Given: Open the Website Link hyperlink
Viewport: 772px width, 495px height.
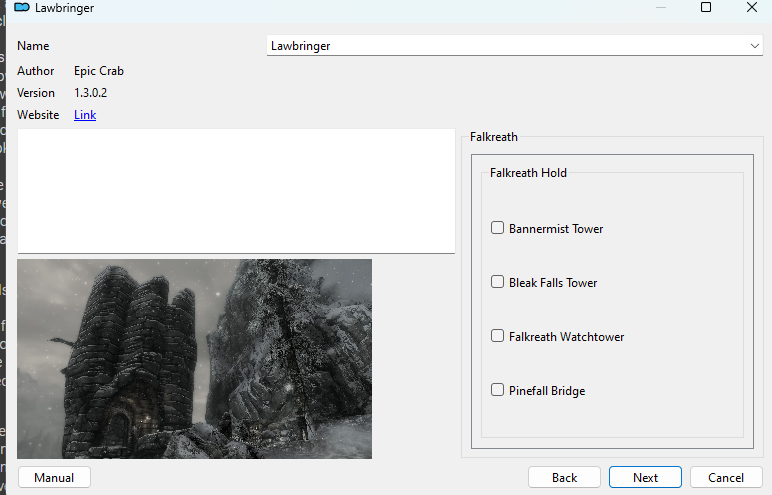Looking at the screenshot, I should 85,115.
